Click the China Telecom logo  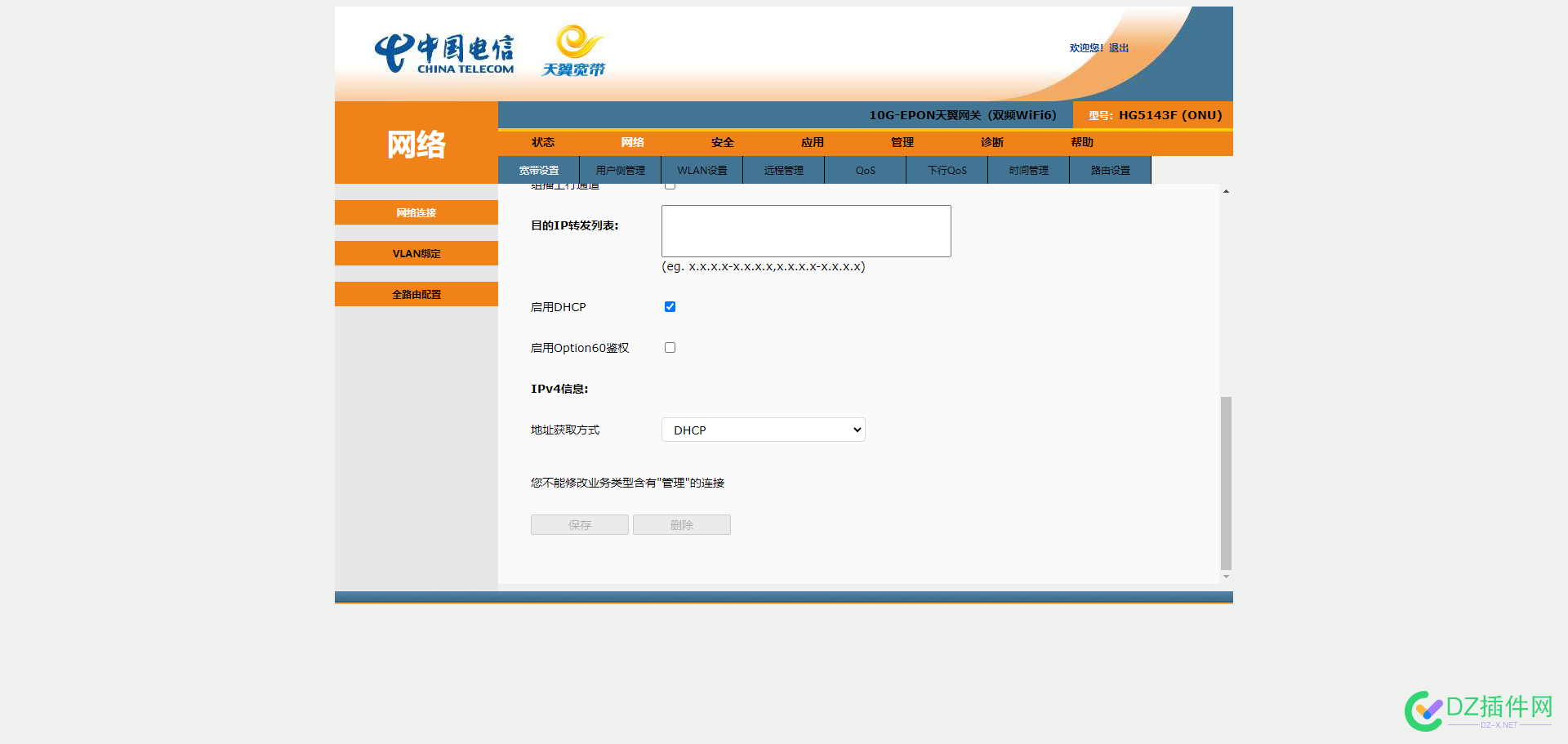[x=444, y=53]
